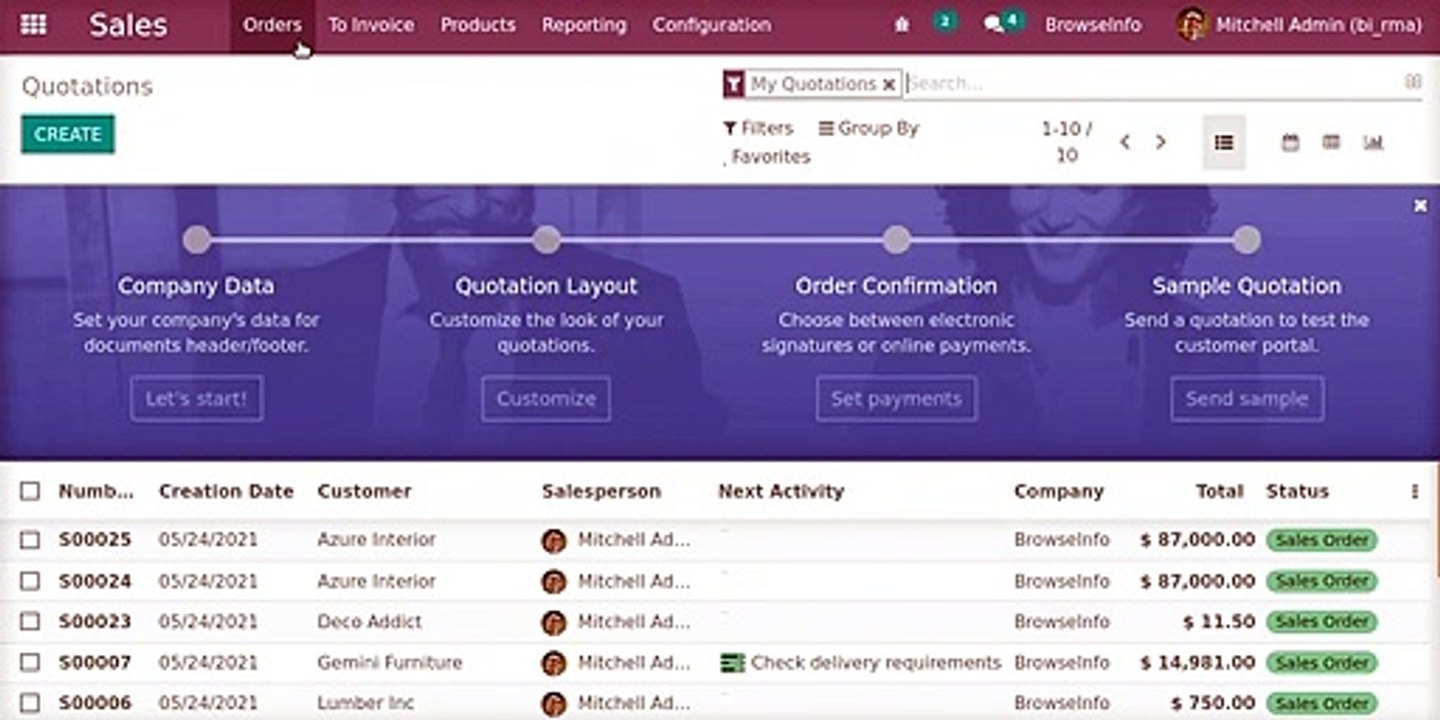This screenshot has width=1440, height=720.
Task: Open Mitchell Admin user menu
Action: coord(1299,25)
